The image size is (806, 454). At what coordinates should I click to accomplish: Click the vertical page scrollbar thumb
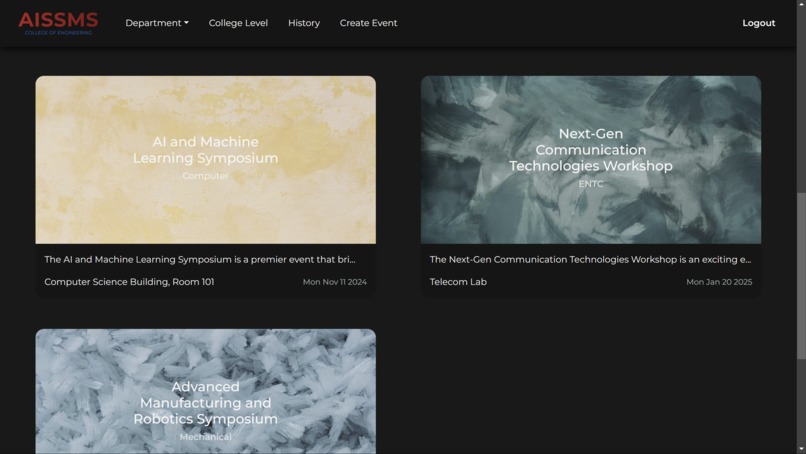[801, 276]
